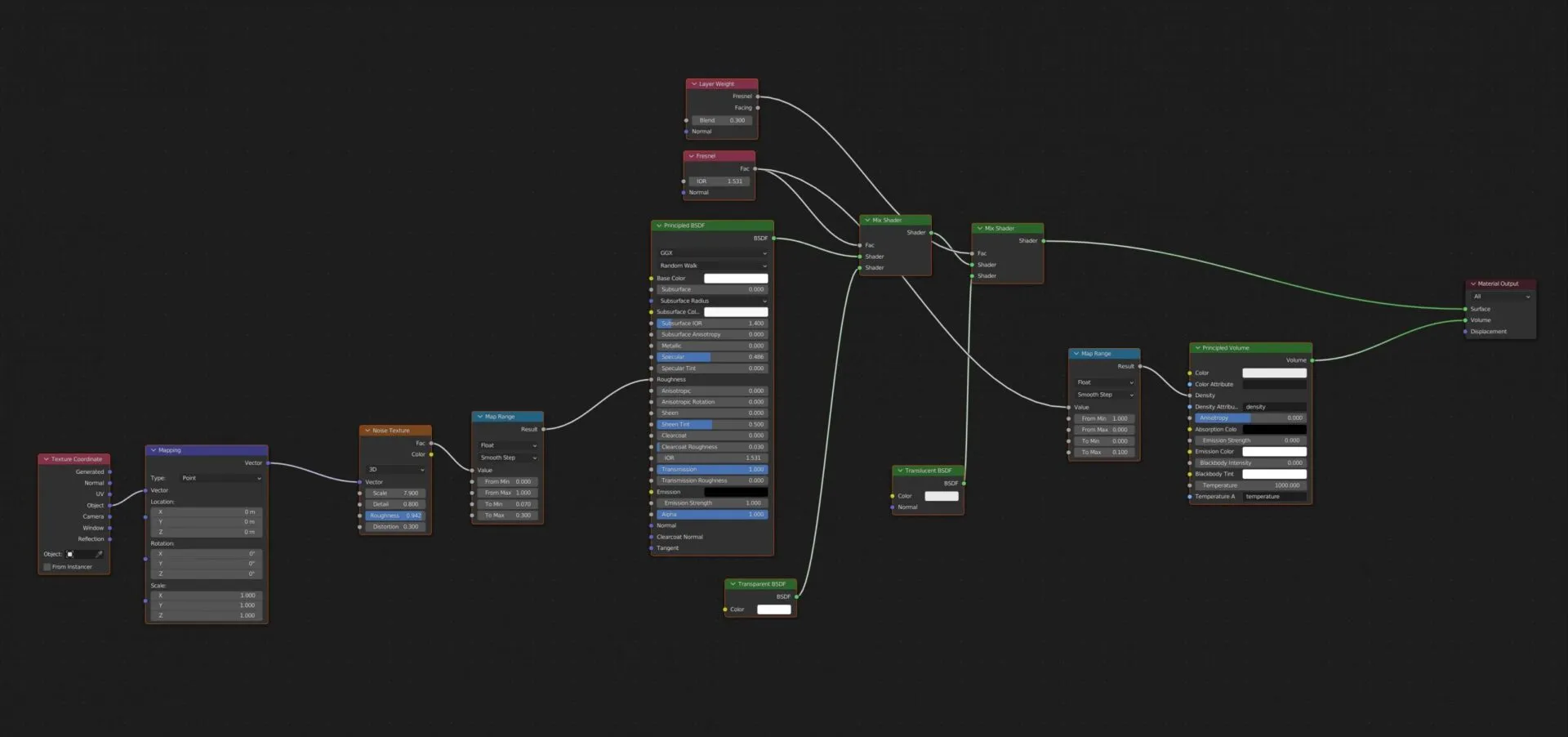Collapse the Principled BSDF node header arrow
The image size is (1568, 737).
(x=658, y=226)
